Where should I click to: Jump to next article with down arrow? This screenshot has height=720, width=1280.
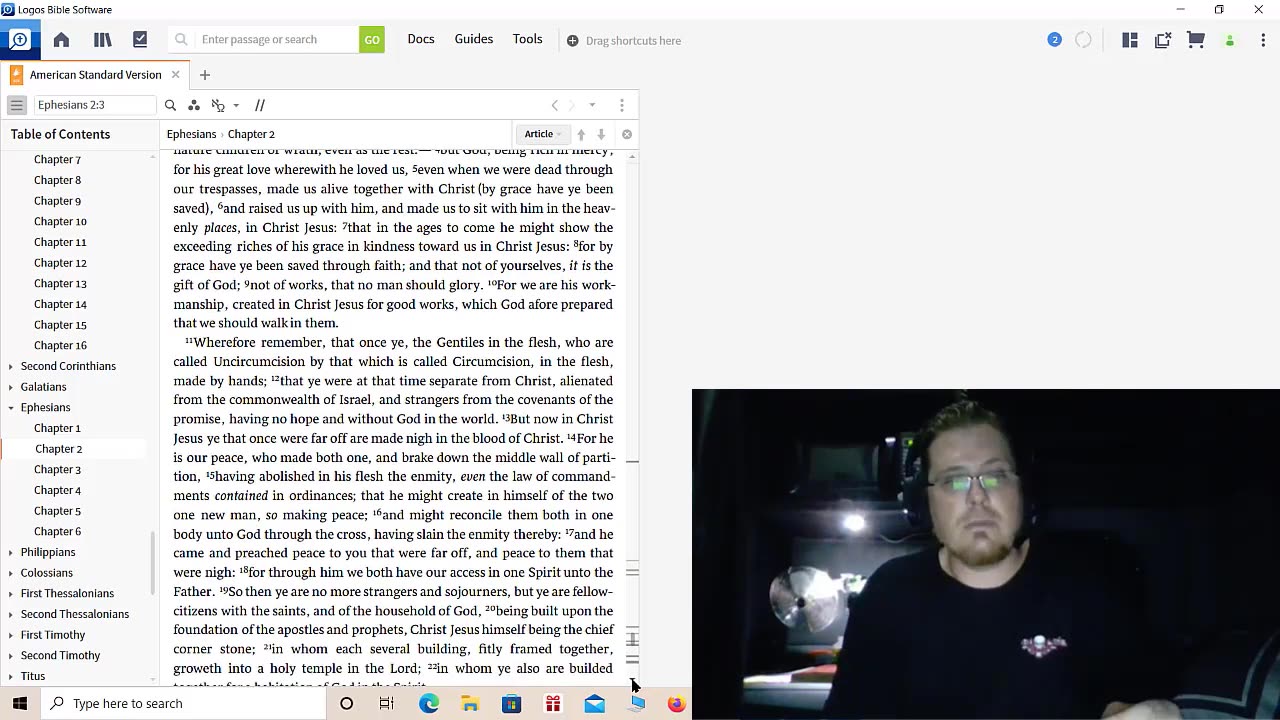[x=601, y=134]
